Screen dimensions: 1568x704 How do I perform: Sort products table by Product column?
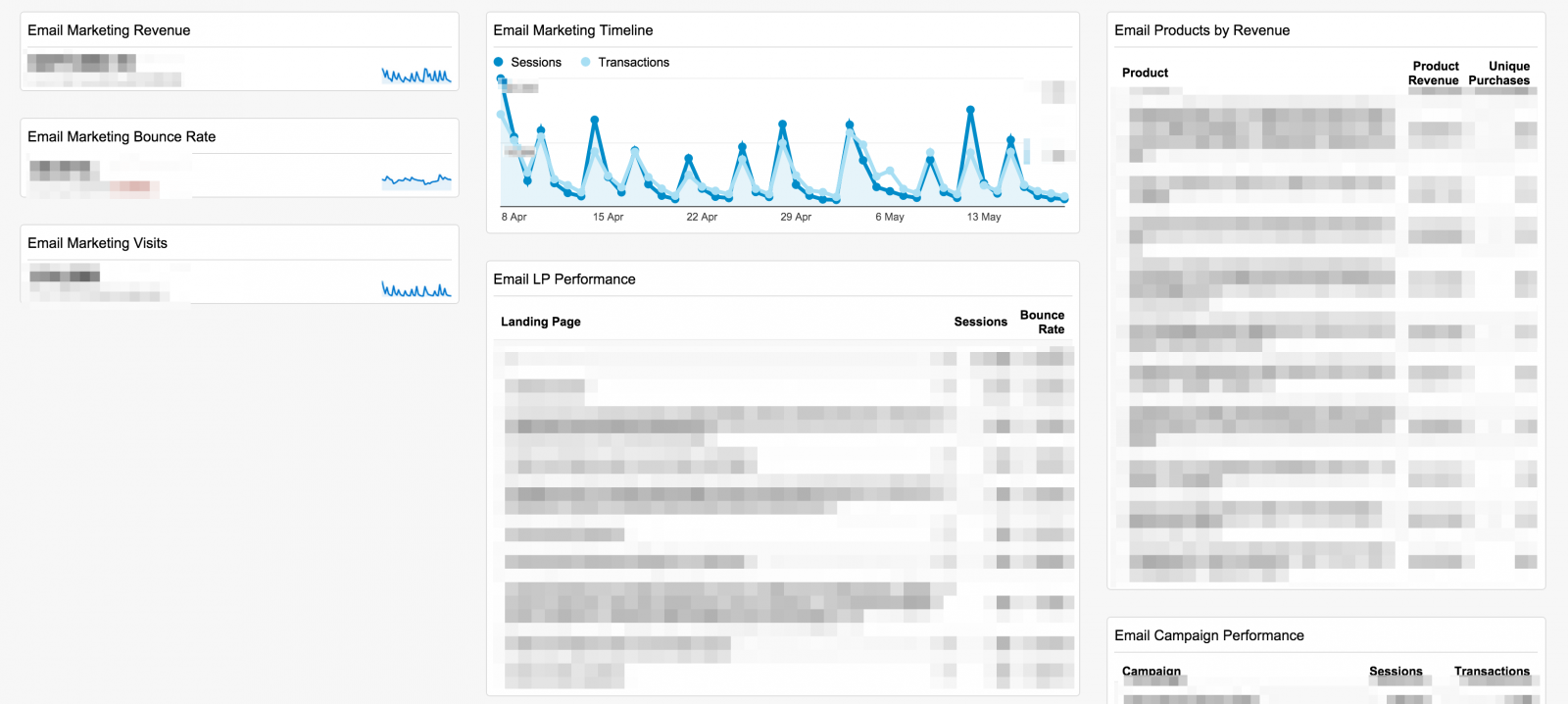[1145, 73]
